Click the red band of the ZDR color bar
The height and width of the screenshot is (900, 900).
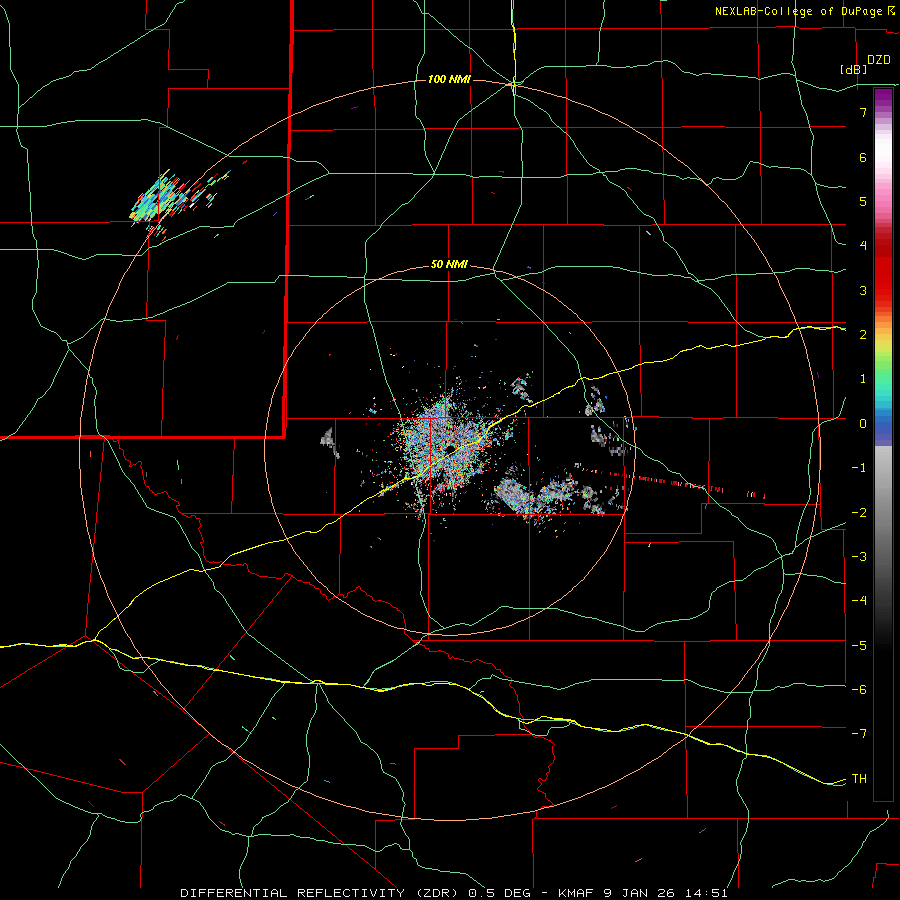pos(883,270)
